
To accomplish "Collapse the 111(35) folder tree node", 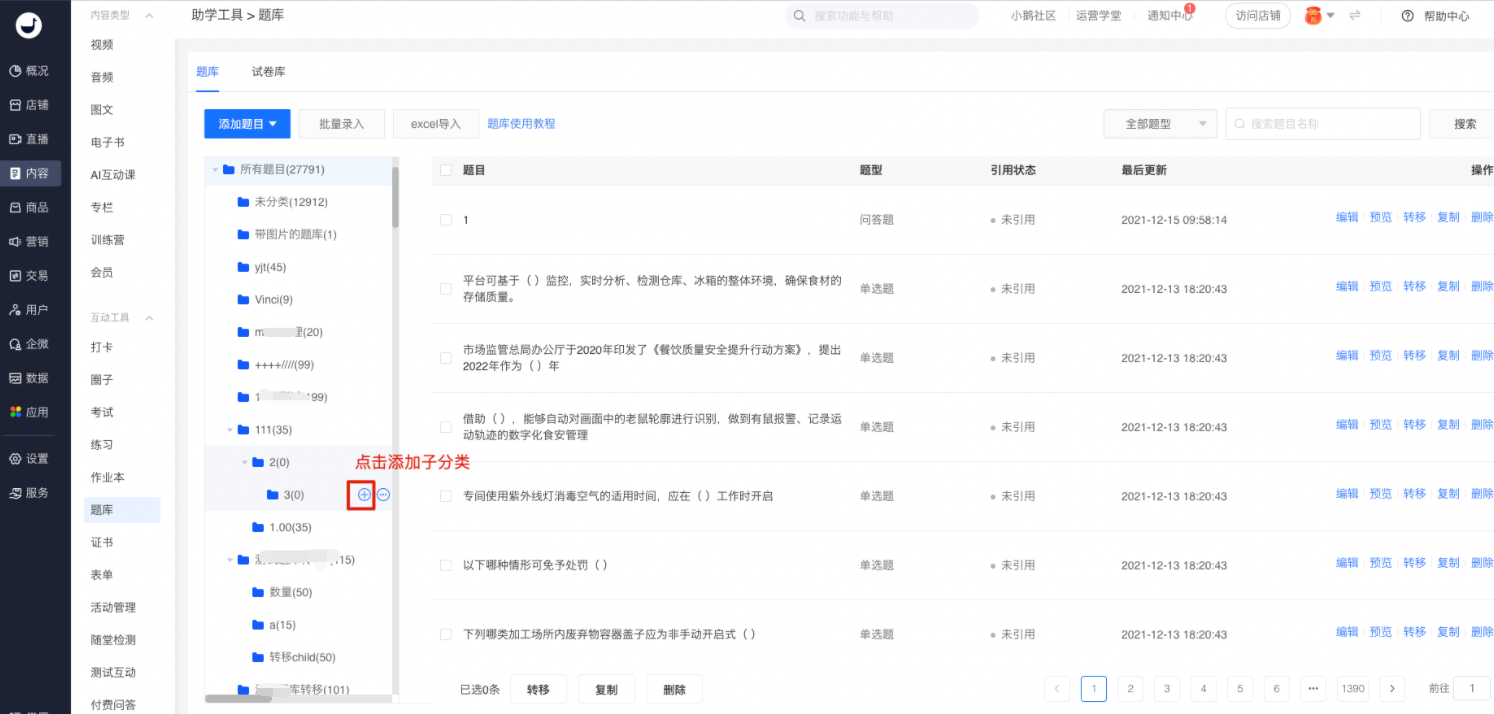I will (230, 430).
